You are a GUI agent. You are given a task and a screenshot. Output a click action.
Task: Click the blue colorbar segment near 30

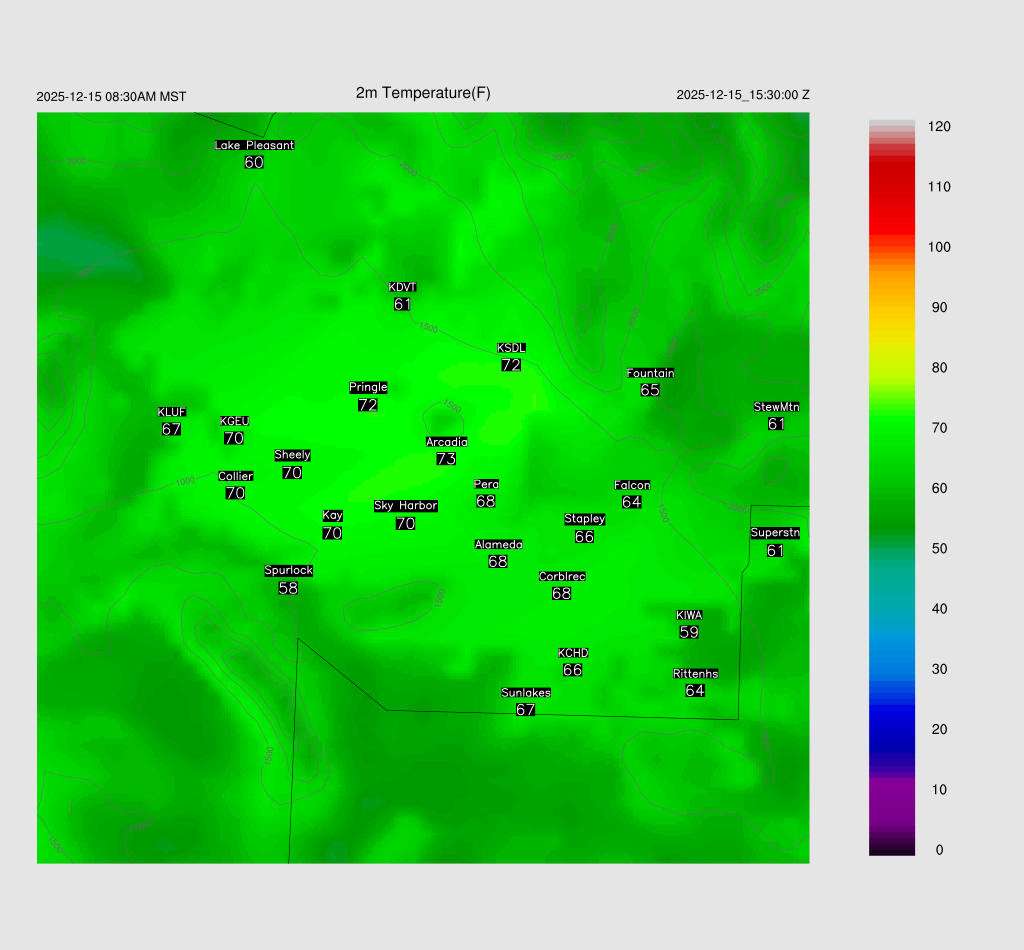891,669
